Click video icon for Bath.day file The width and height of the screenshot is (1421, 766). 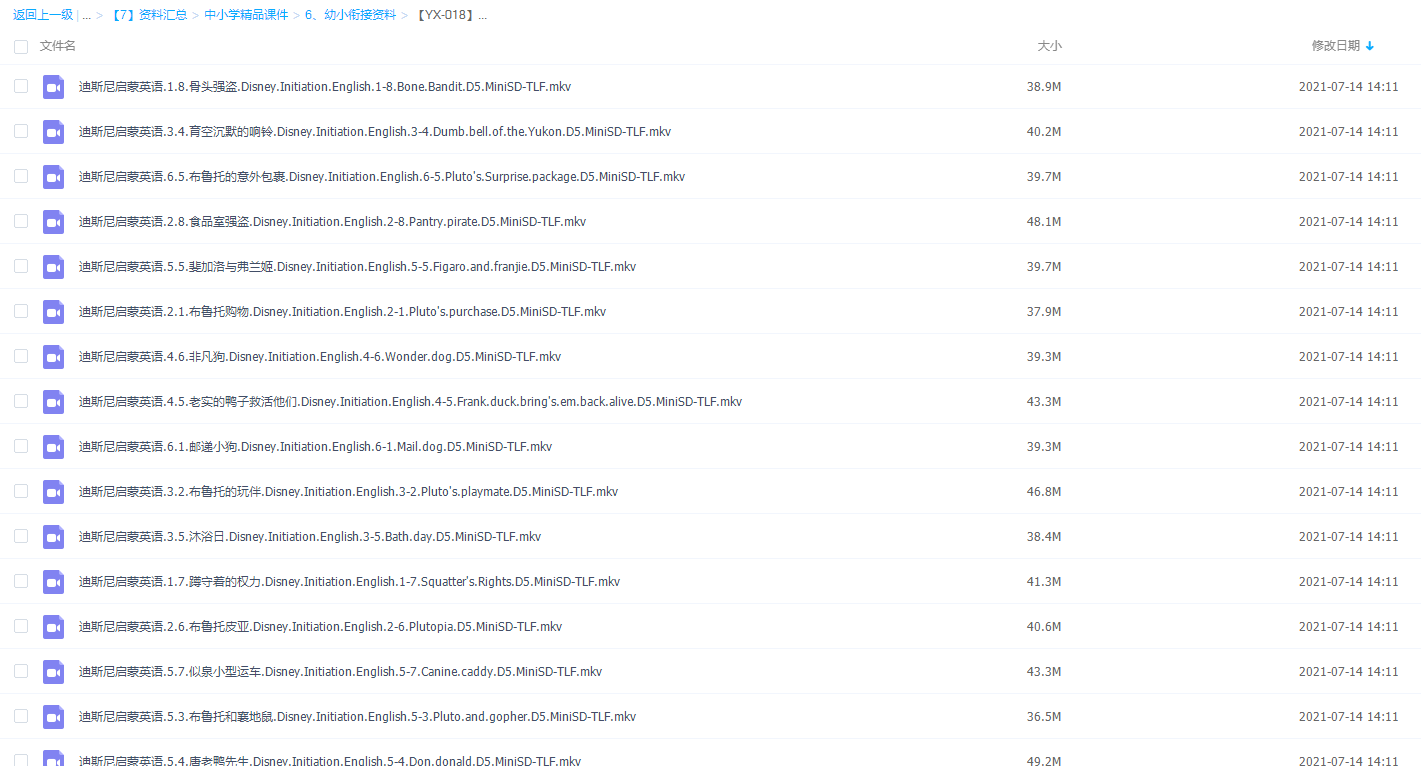point(53,537)
